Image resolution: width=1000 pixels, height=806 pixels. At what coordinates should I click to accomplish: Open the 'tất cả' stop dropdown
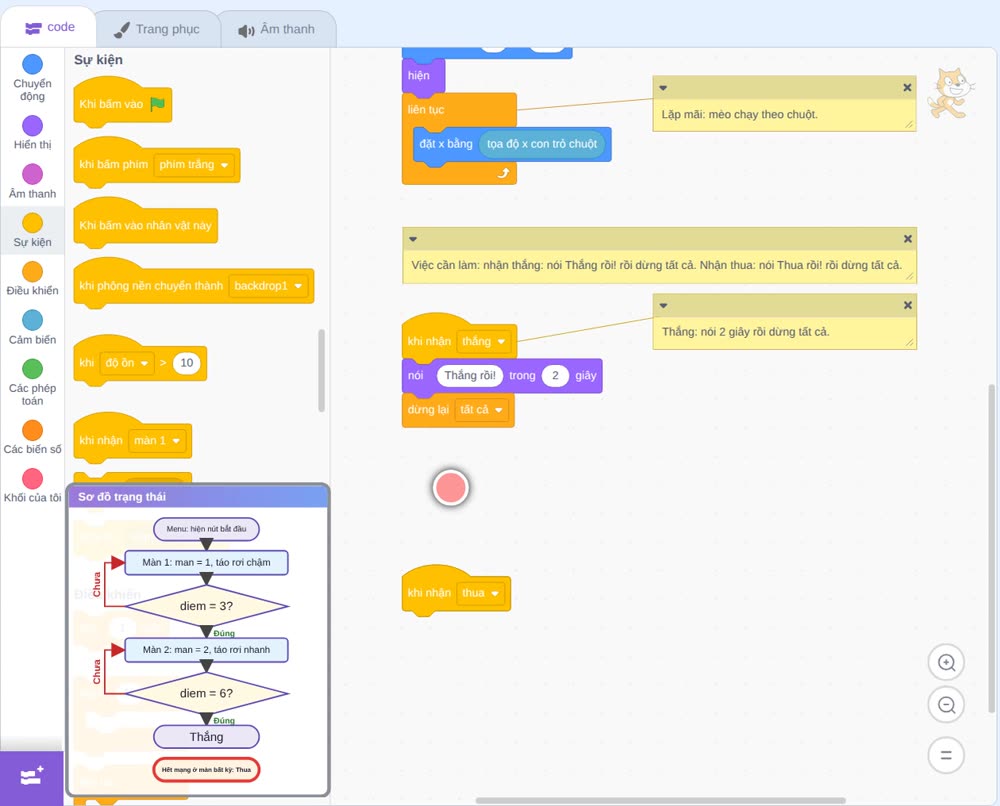point(482,409)
